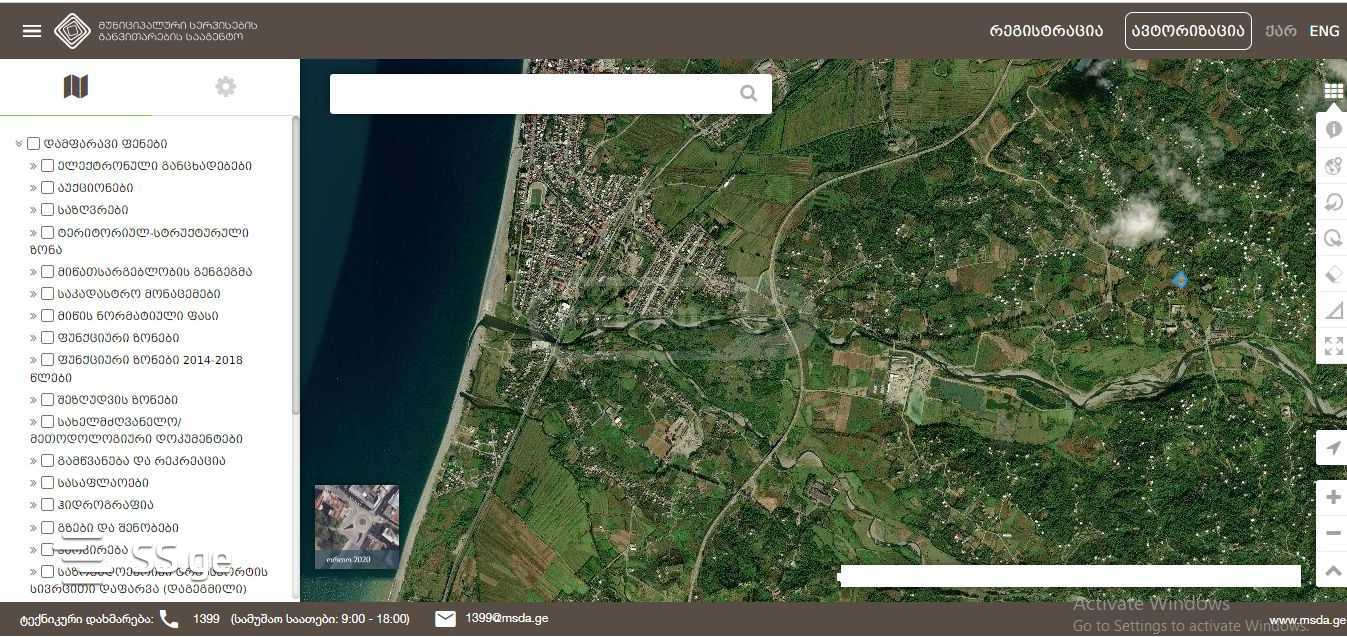Click the ავტორიზაცია login button
Image resolution: width=1347 pixels, height=637 pixels.
coord(1187,31)
